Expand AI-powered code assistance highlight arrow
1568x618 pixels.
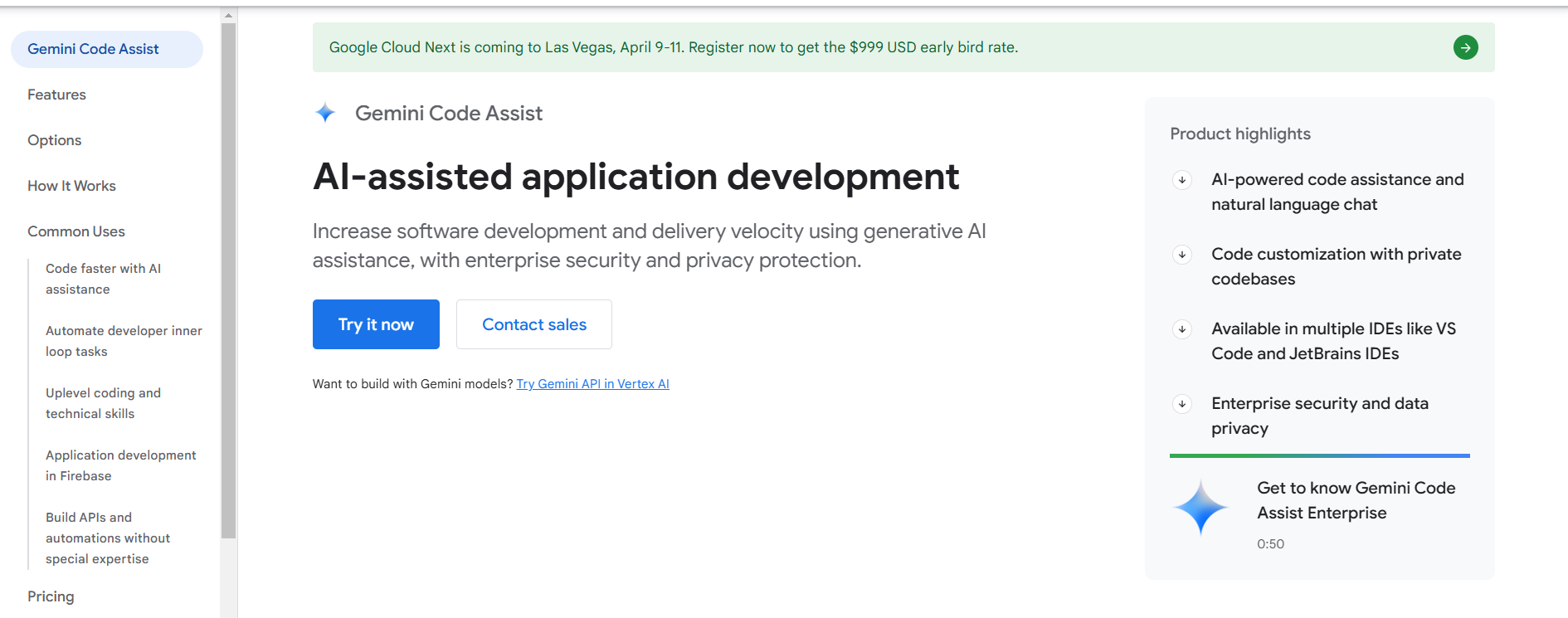[x=1182, y=180]
